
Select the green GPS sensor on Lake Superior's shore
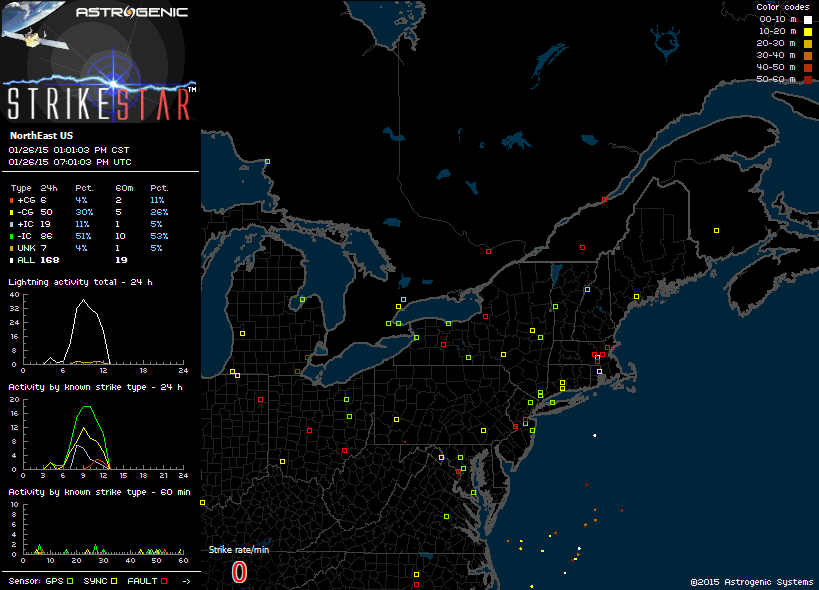tap(267, 162)
